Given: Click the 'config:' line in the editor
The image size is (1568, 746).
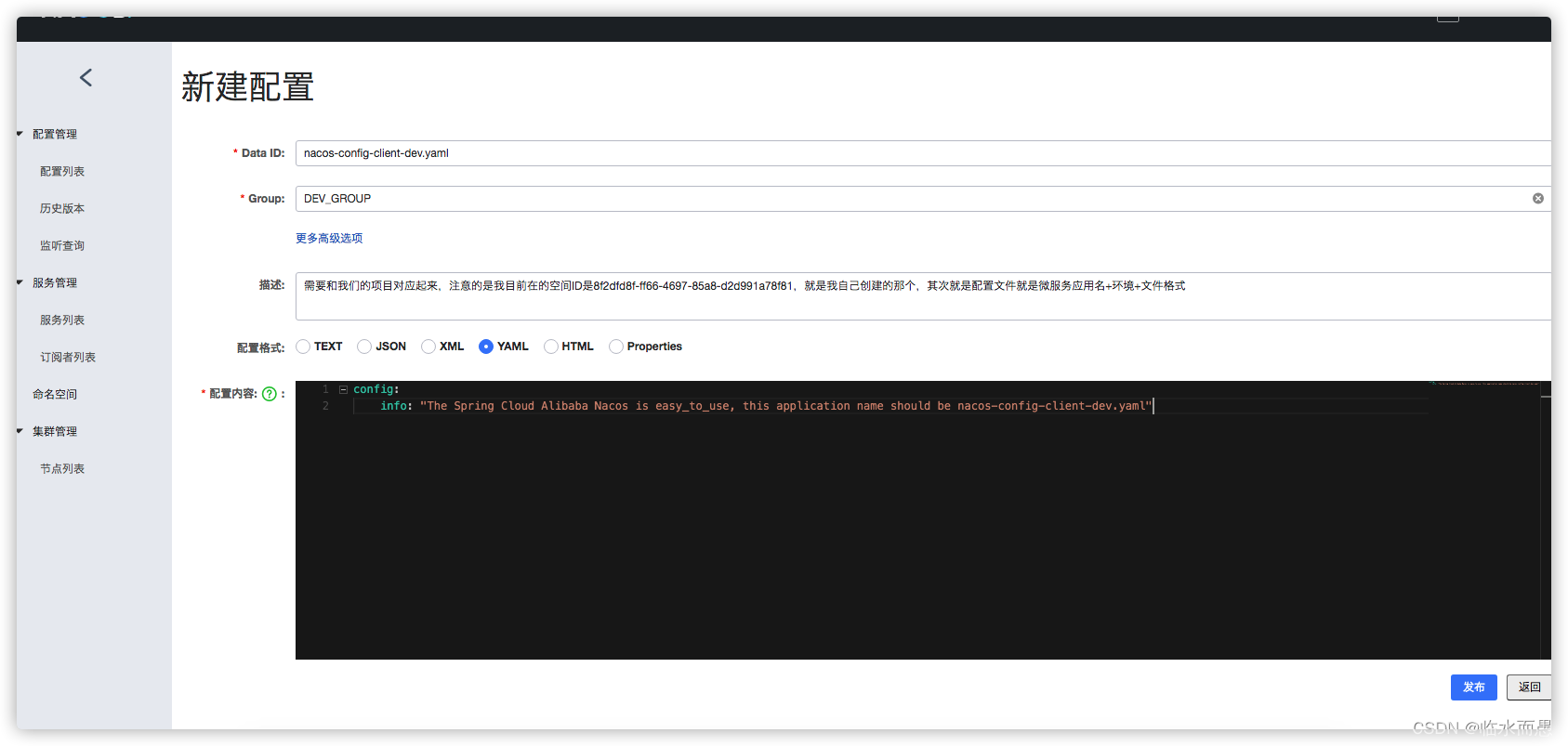Looking at the screenshot, I should [376, 389].
